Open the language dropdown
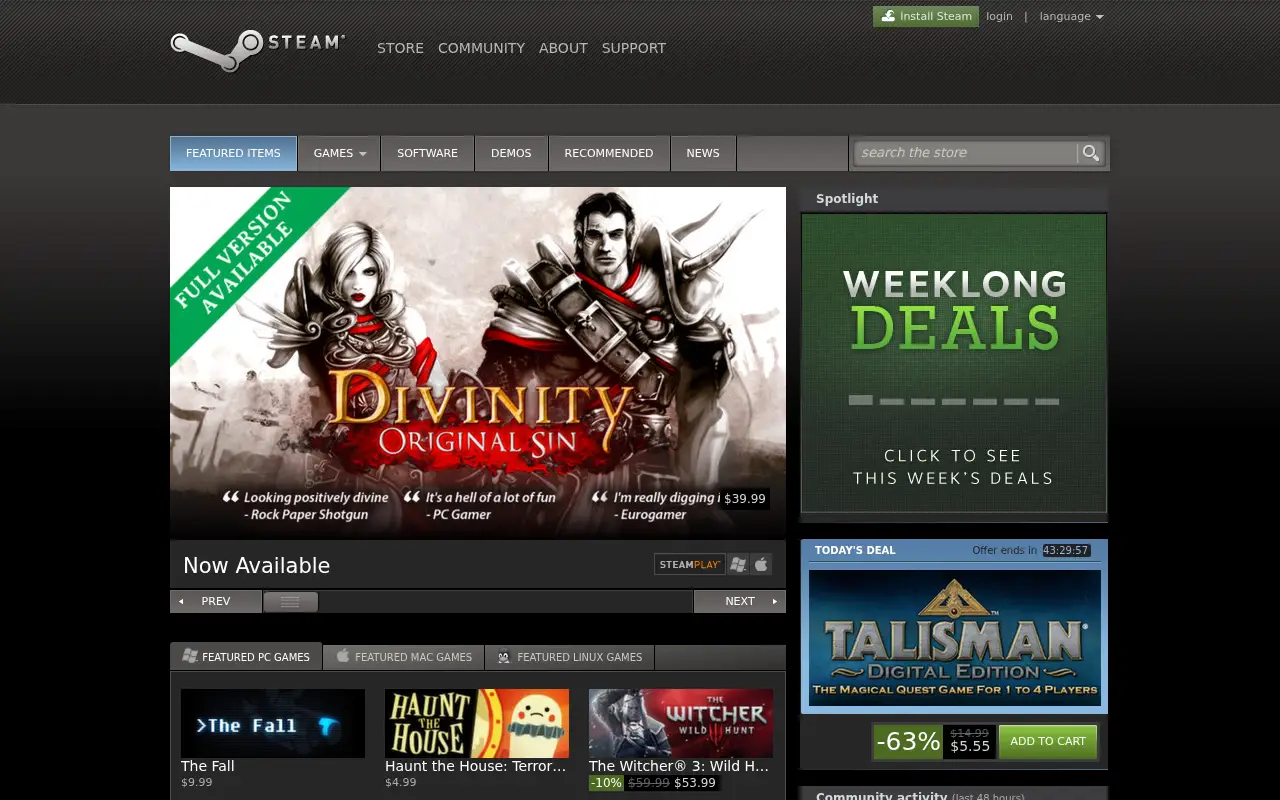 click(1071, 16)
